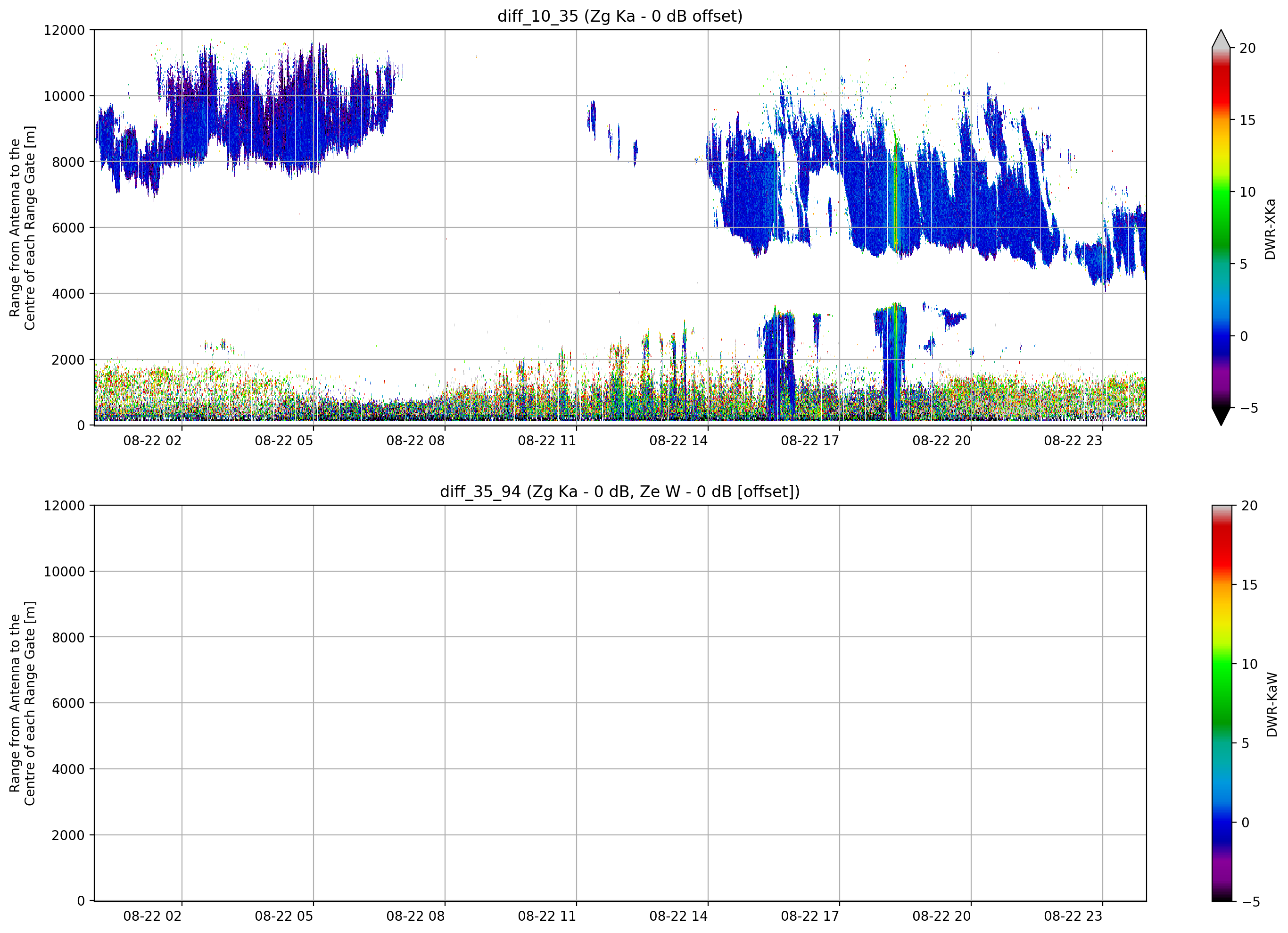Click the 6000 y-tick on the bottom plot
Viewport: 1288px width, 933px height.
pos(68,703)
